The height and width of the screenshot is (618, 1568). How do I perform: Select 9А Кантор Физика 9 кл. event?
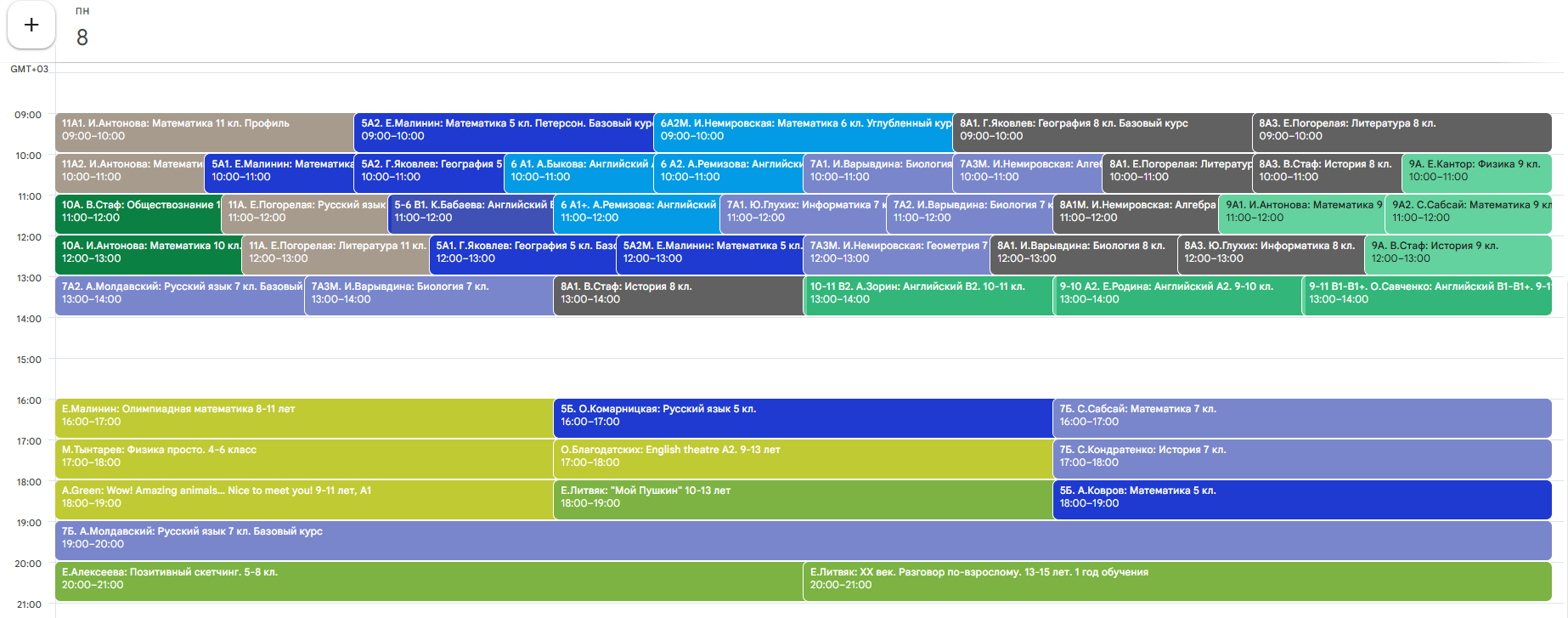click(x=1476, y=172)
